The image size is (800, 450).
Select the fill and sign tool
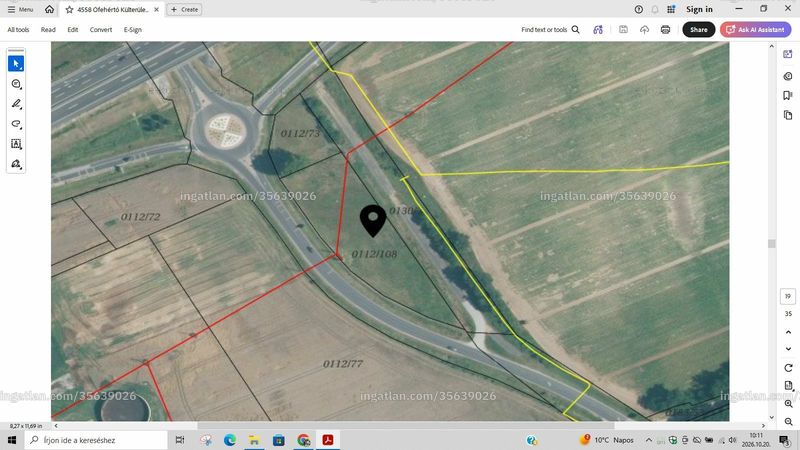coord(16,164)
